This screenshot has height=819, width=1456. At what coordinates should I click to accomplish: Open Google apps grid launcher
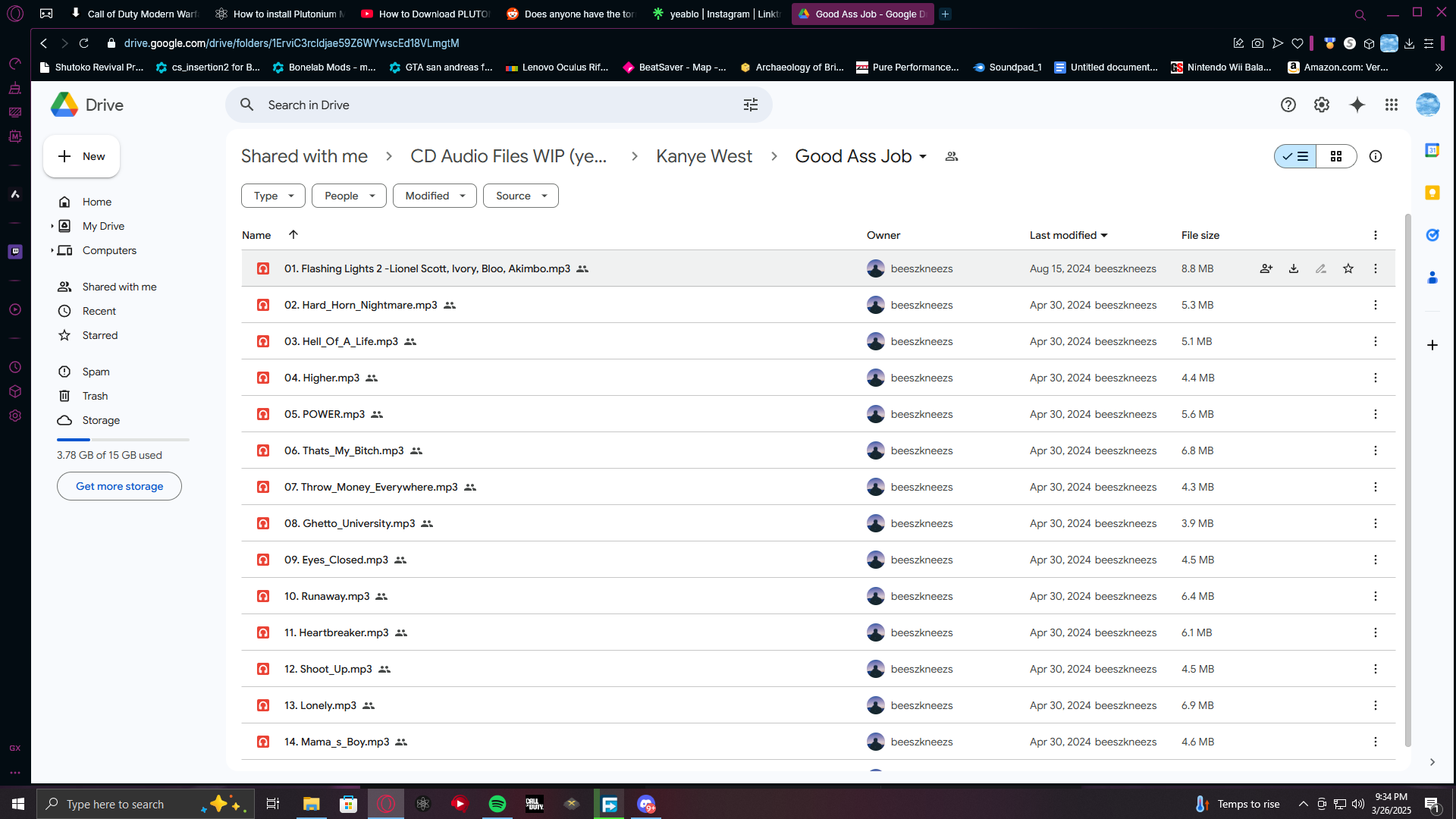tap(1392, 105)
